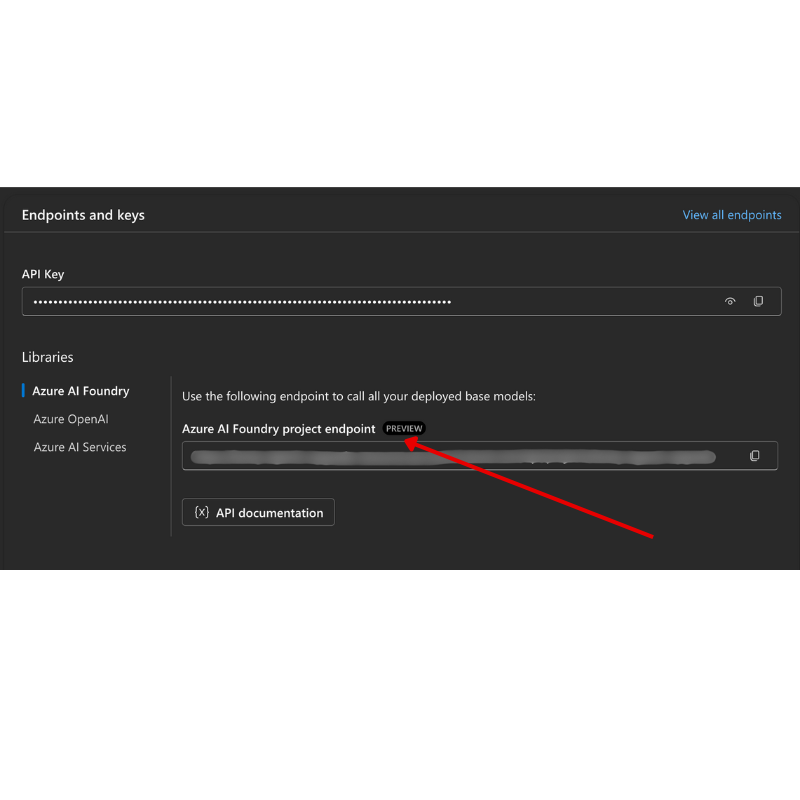Open View all endpoints
Screen dimensions: 800x800
click(x=732, y=214)
